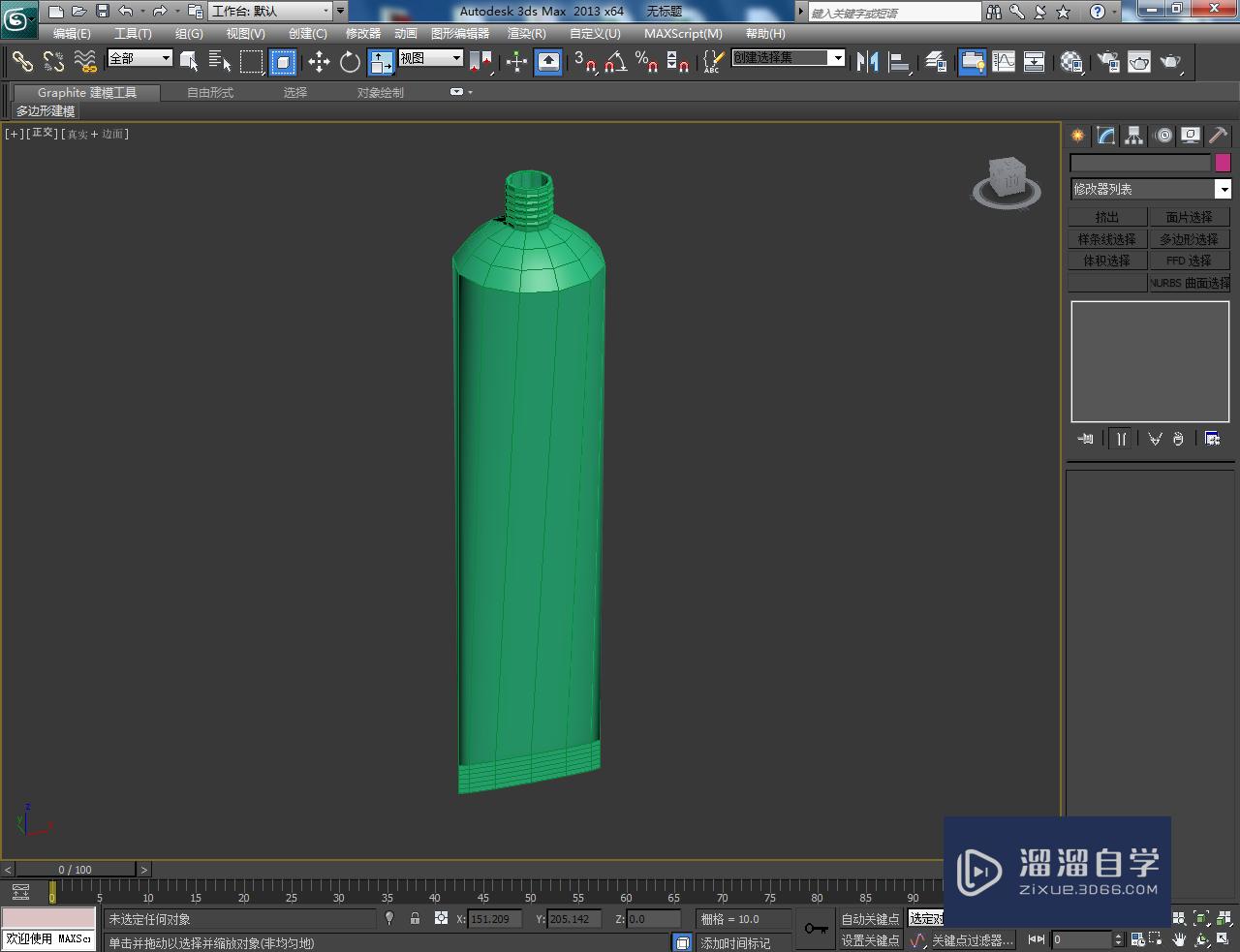1240x952 pixels.
Task: Click the Align tool
Action: point(900,62)
